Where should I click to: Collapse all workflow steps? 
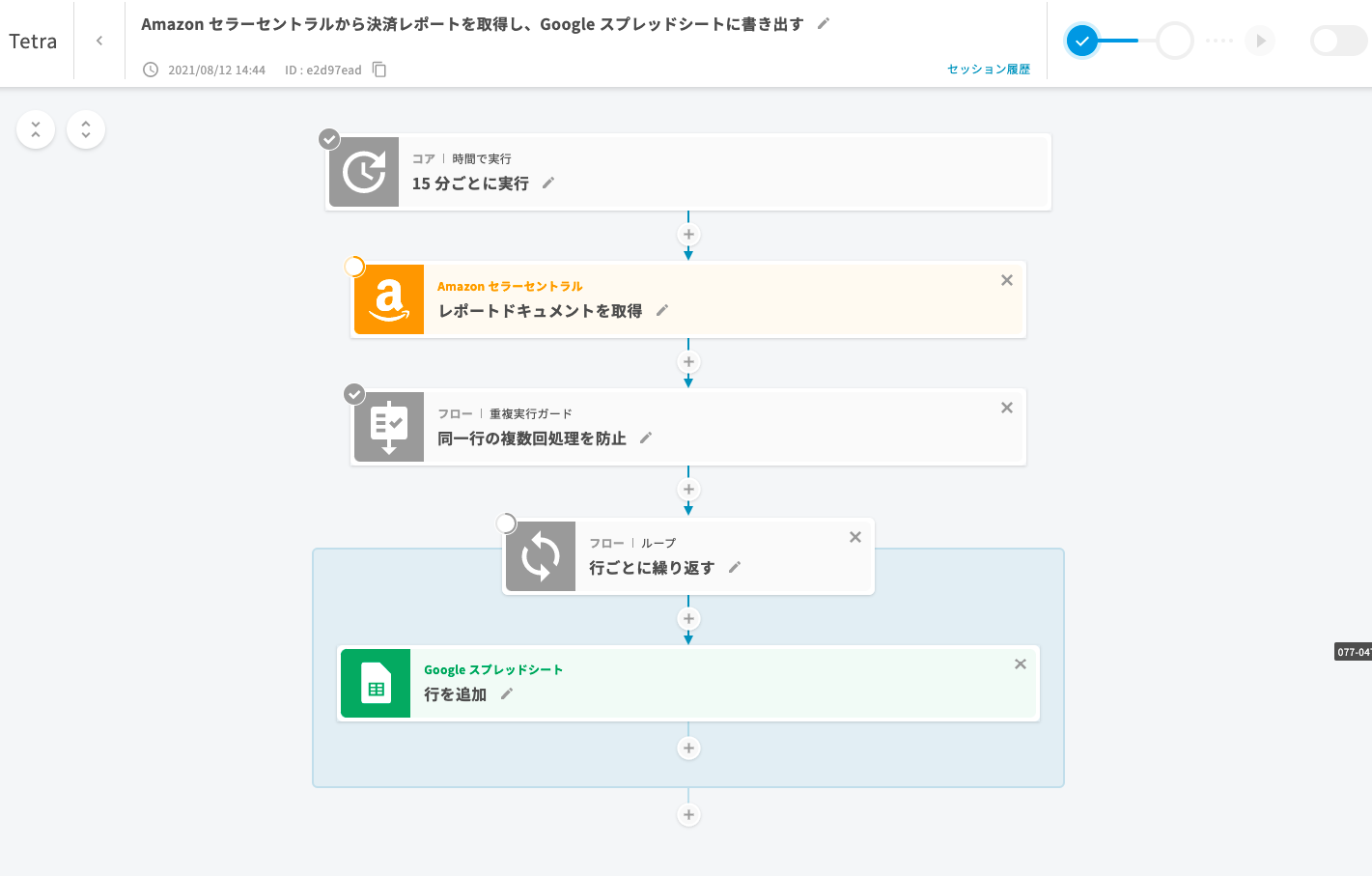pos(36,129)
